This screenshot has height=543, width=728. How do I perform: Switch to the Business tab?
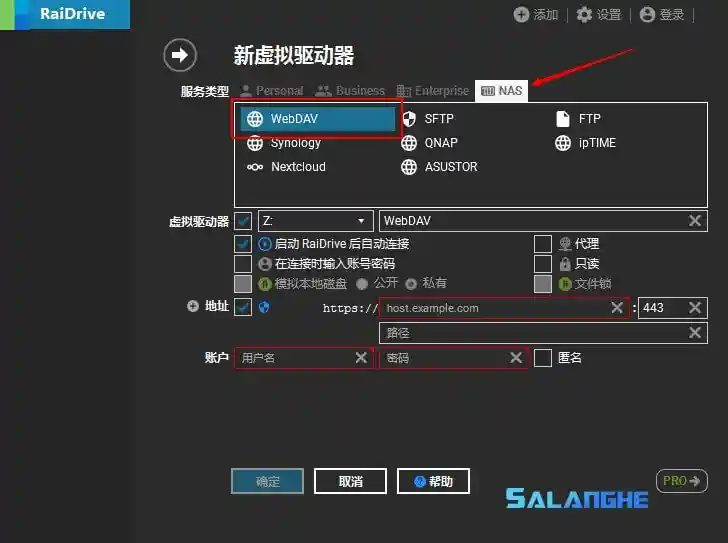350,90
